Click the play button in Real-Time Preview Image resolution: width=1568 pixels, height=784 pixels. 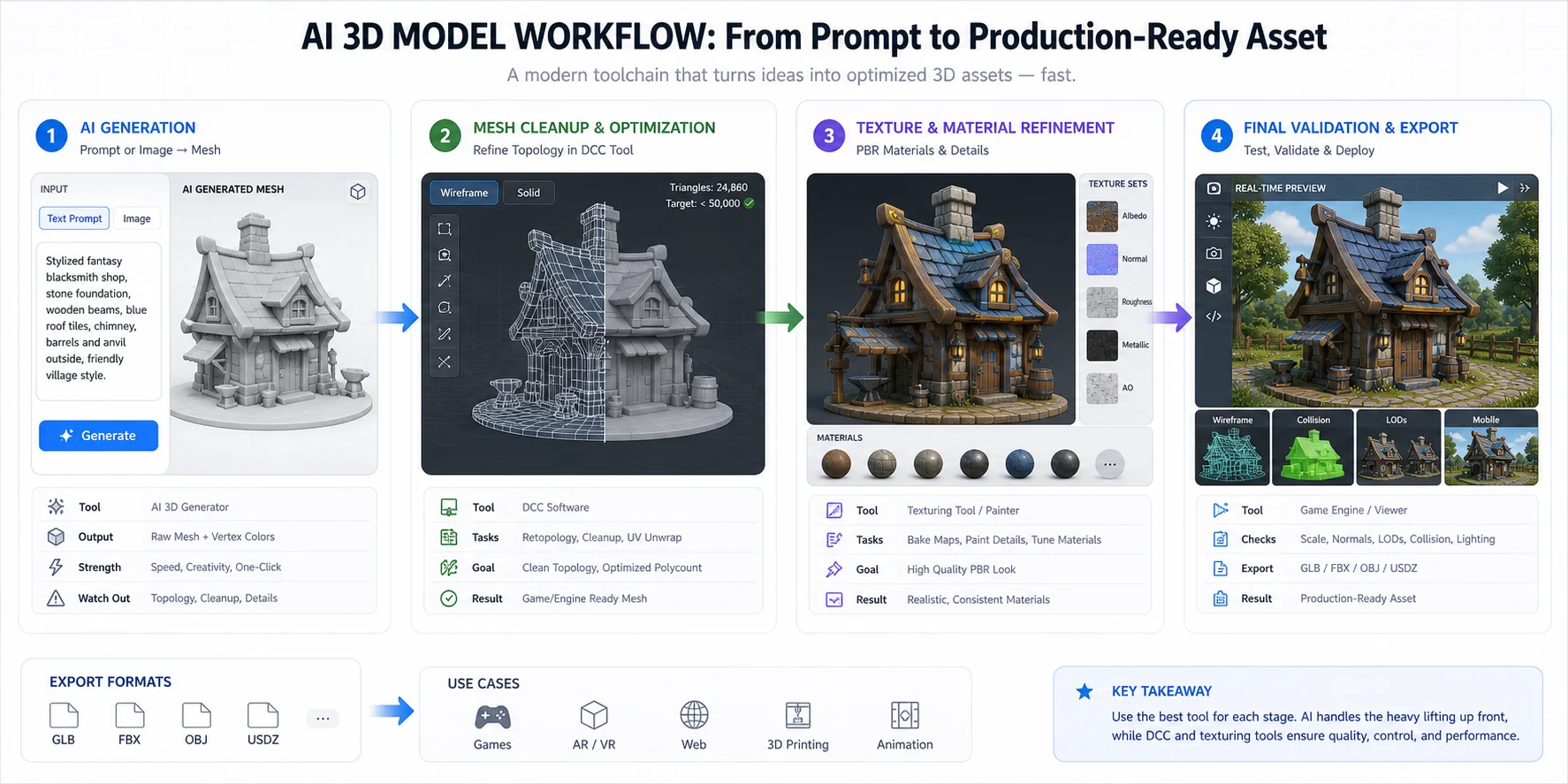click(x=1502, y=188)
